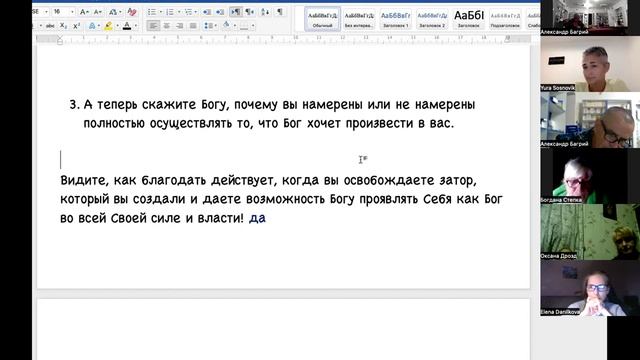
Task: Set left-to-right text direction
Action: tap(236, 12)
